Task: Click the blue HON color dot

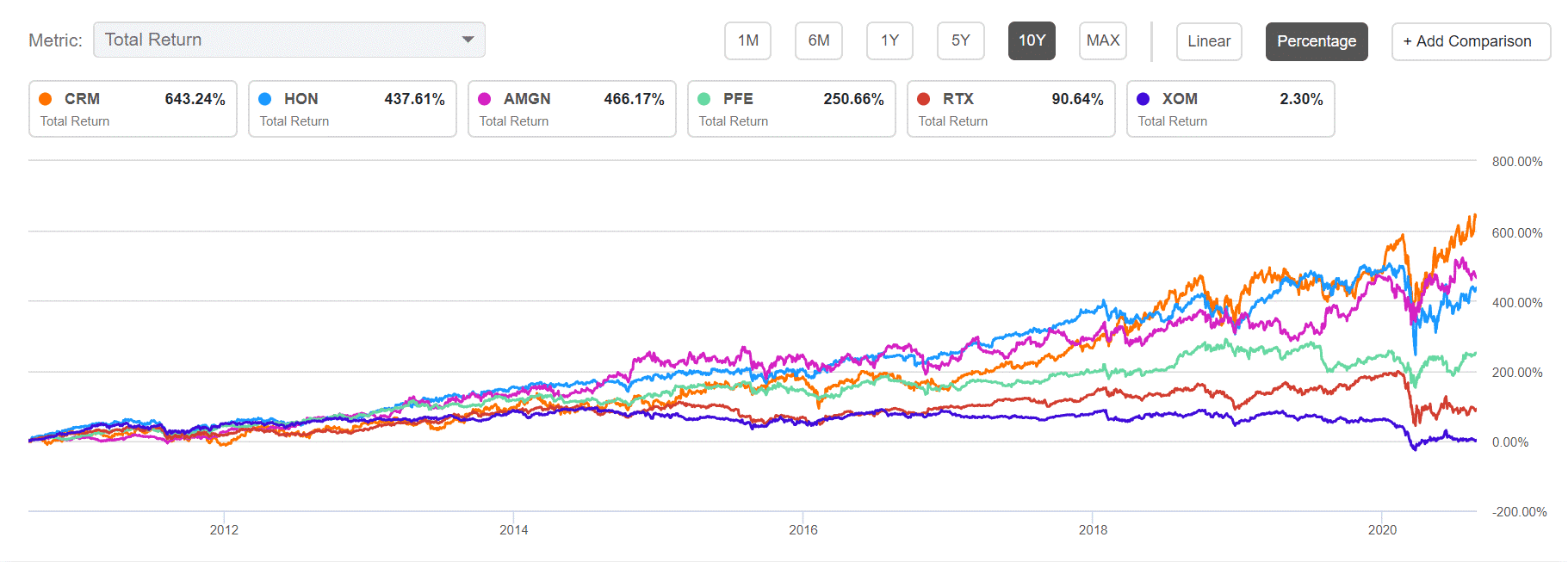Action: pyautogui.click(x=265, y=99)
